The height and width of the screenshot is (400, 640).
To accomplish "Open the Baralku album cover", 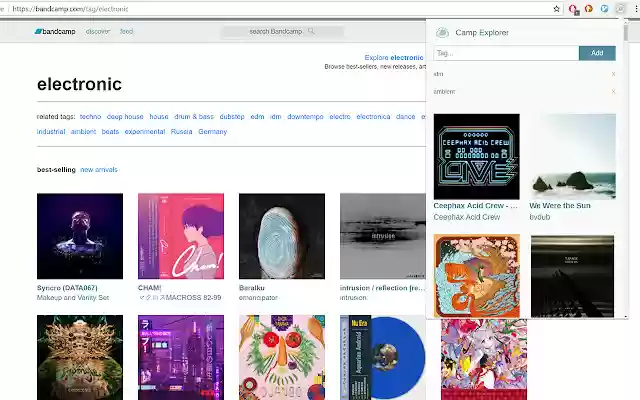I will (x=282, y=236).
